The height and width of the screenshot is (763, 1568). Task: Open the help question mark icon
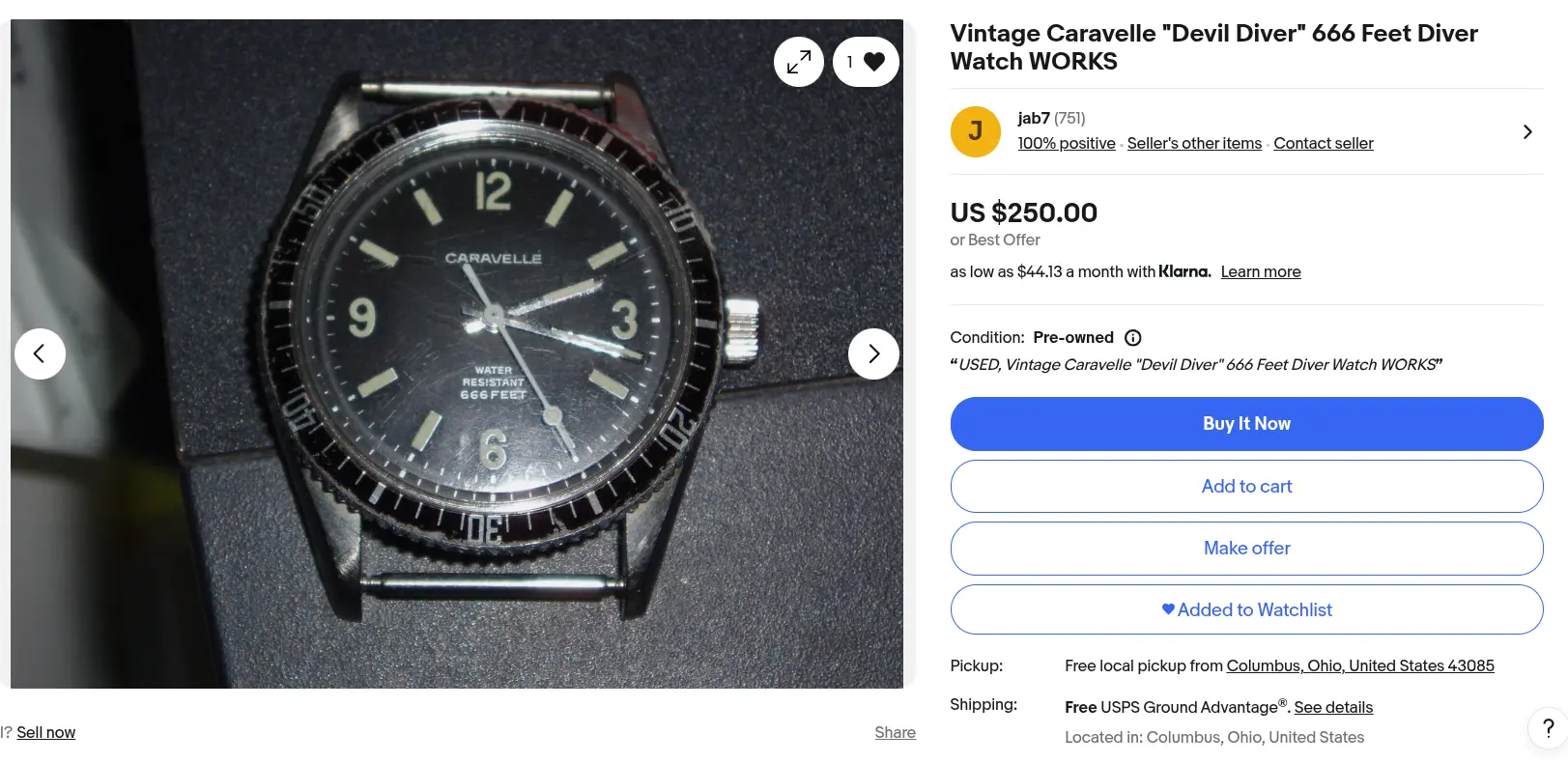point(1548,728)
